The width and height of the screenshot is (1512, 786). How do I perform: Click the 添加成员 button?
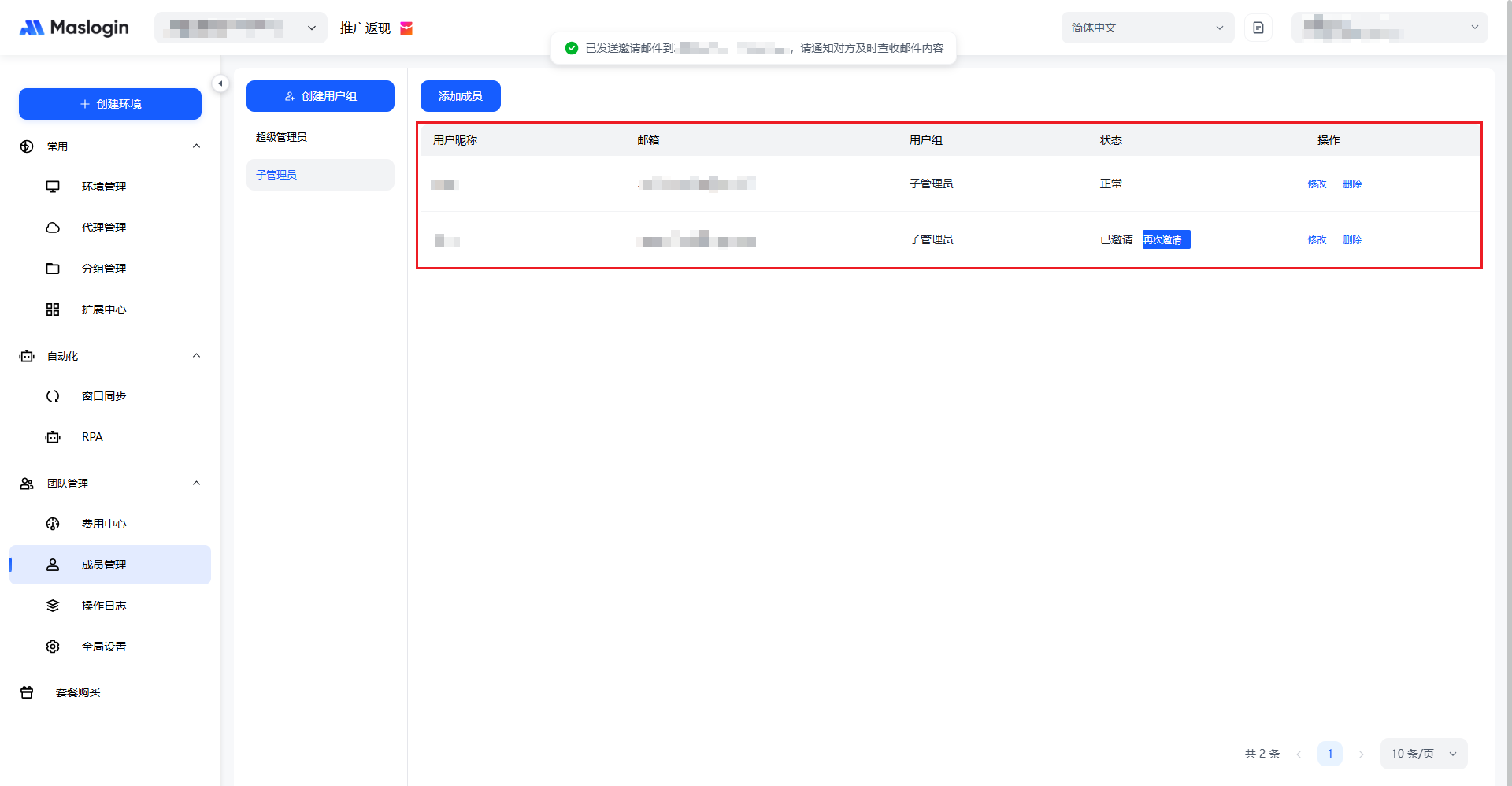460,96
